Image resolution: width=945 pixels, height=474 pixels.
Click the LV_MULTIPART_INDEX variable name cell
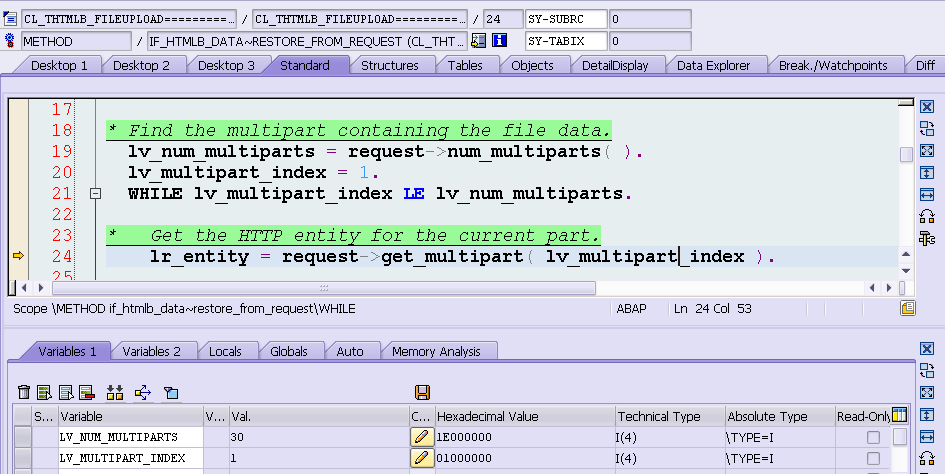click(x=130, y=458)
